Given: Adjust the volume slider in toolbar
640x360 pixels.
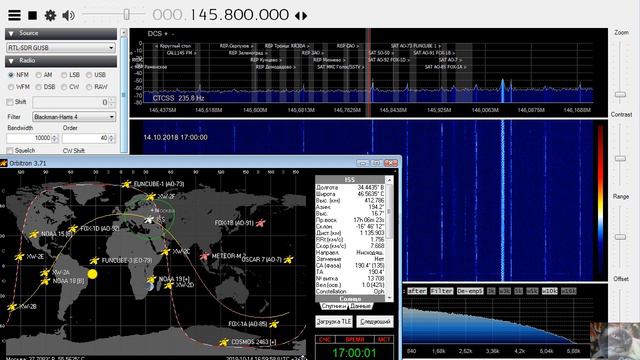Looking at the screenshot, I should (126, 15).
